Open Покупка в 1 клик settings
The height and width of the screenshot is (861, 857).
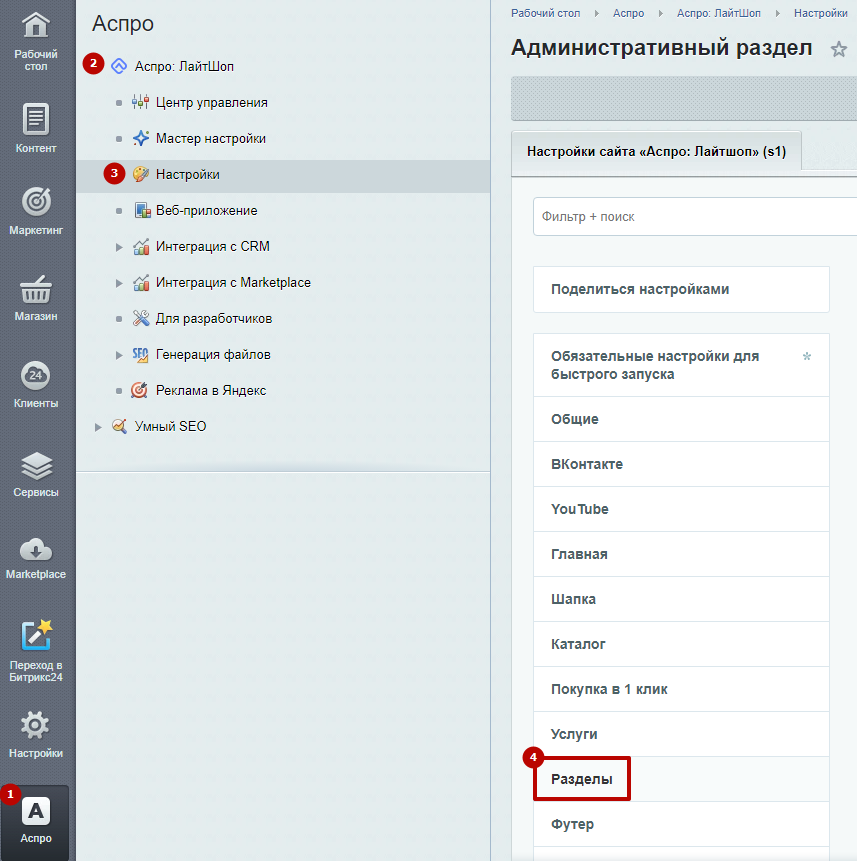pos(681,689)
